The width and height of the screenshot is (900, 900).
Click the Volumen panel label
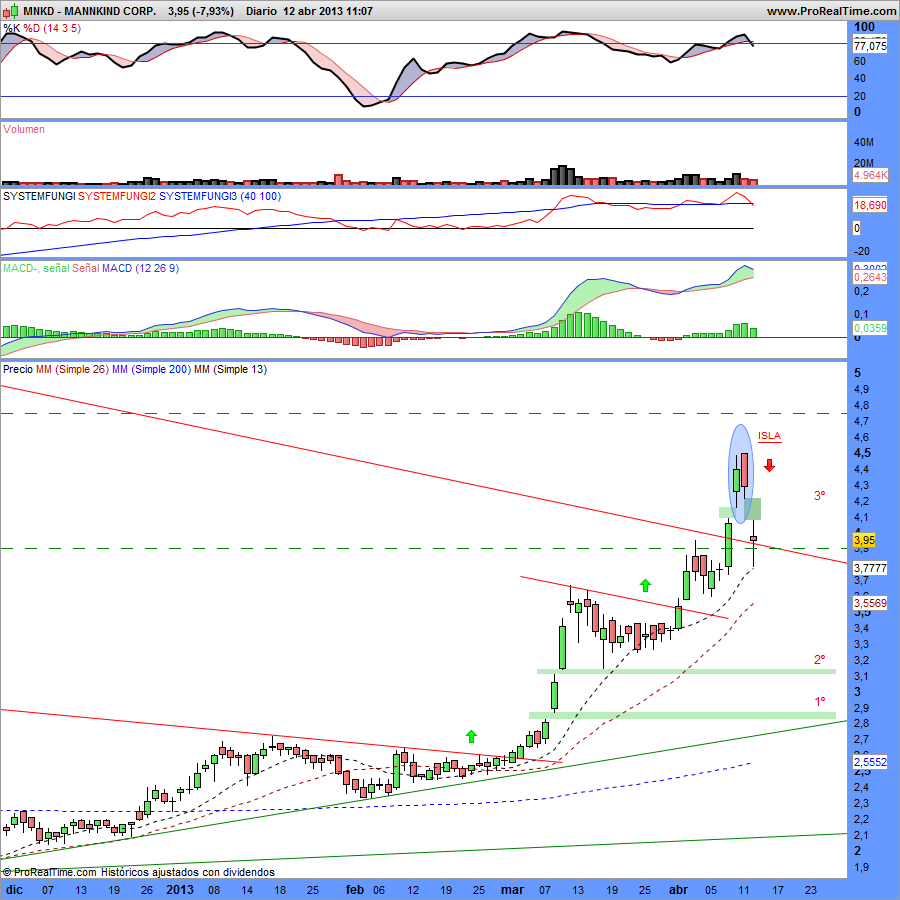pos(24,129)
